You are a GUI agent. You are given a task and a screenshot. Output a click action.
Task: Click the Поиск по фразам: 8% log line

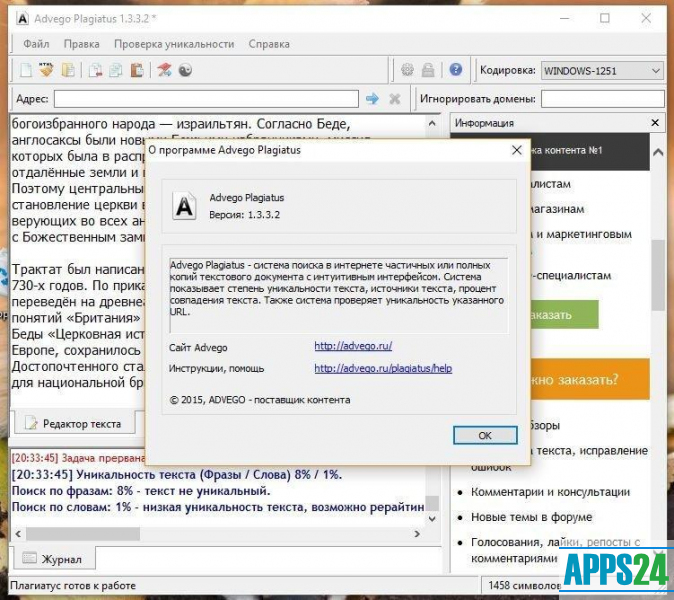point(141,491)
